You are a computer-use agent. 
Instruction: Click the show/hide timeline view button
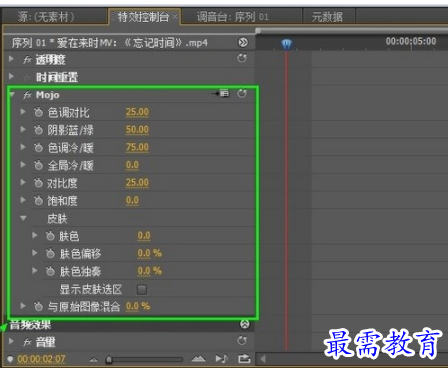coord(243,42)
